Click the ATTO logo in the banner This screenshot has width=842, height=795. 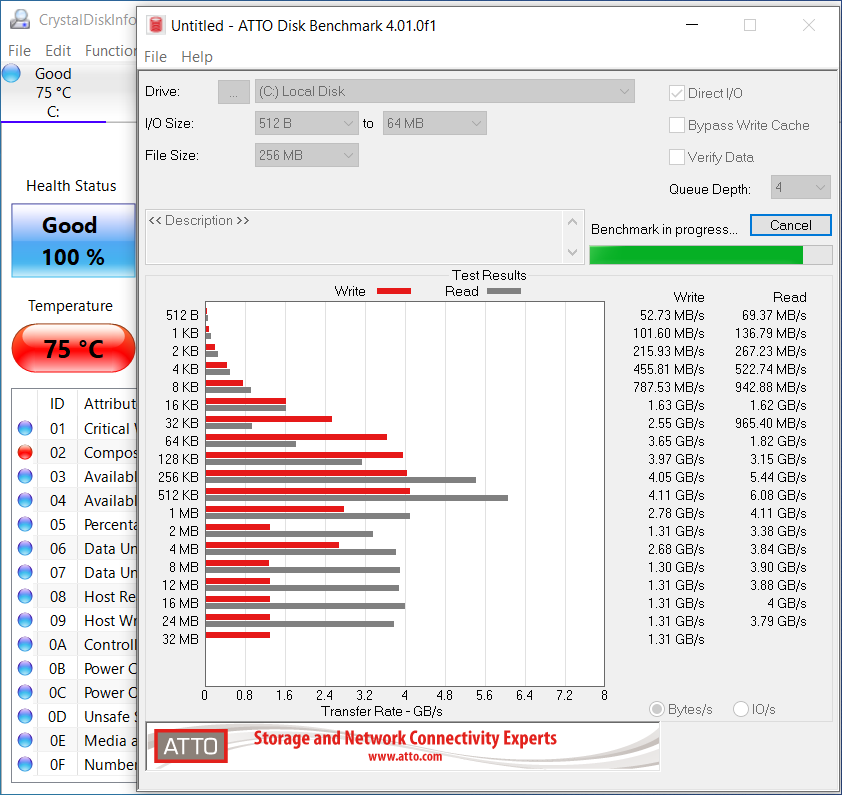187,746
